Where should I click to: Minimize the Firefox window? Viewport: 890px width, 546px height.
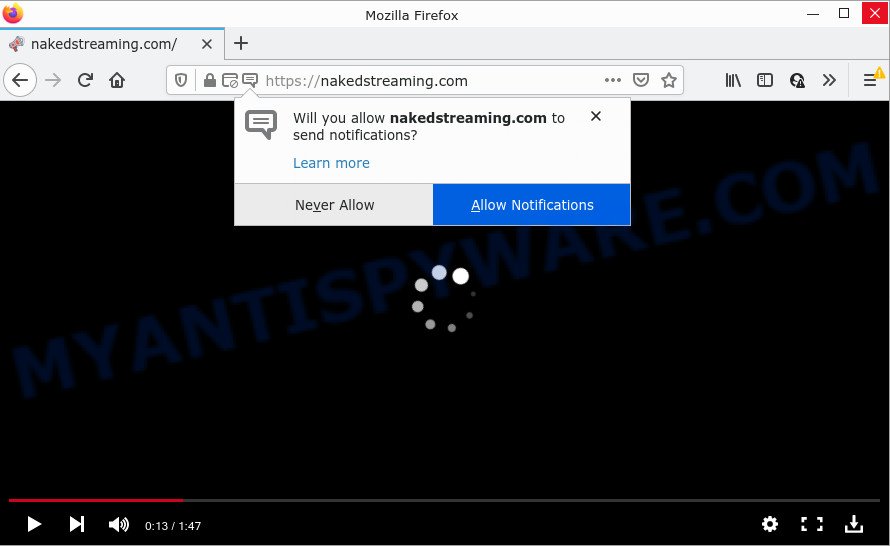(x=813, y=14)
